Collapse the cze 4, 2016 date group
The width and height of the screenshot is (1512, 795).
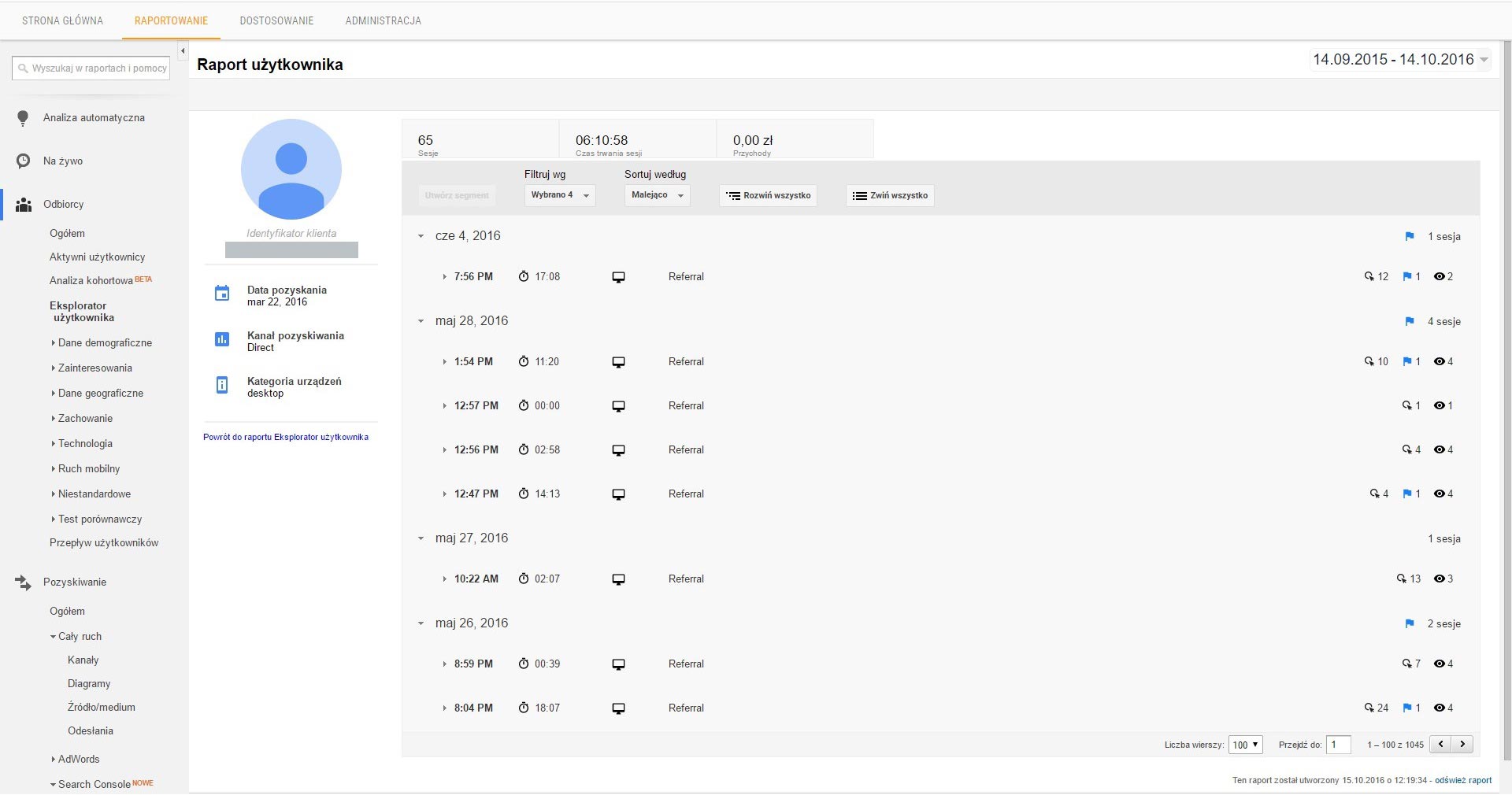click(x=421, y=236)
